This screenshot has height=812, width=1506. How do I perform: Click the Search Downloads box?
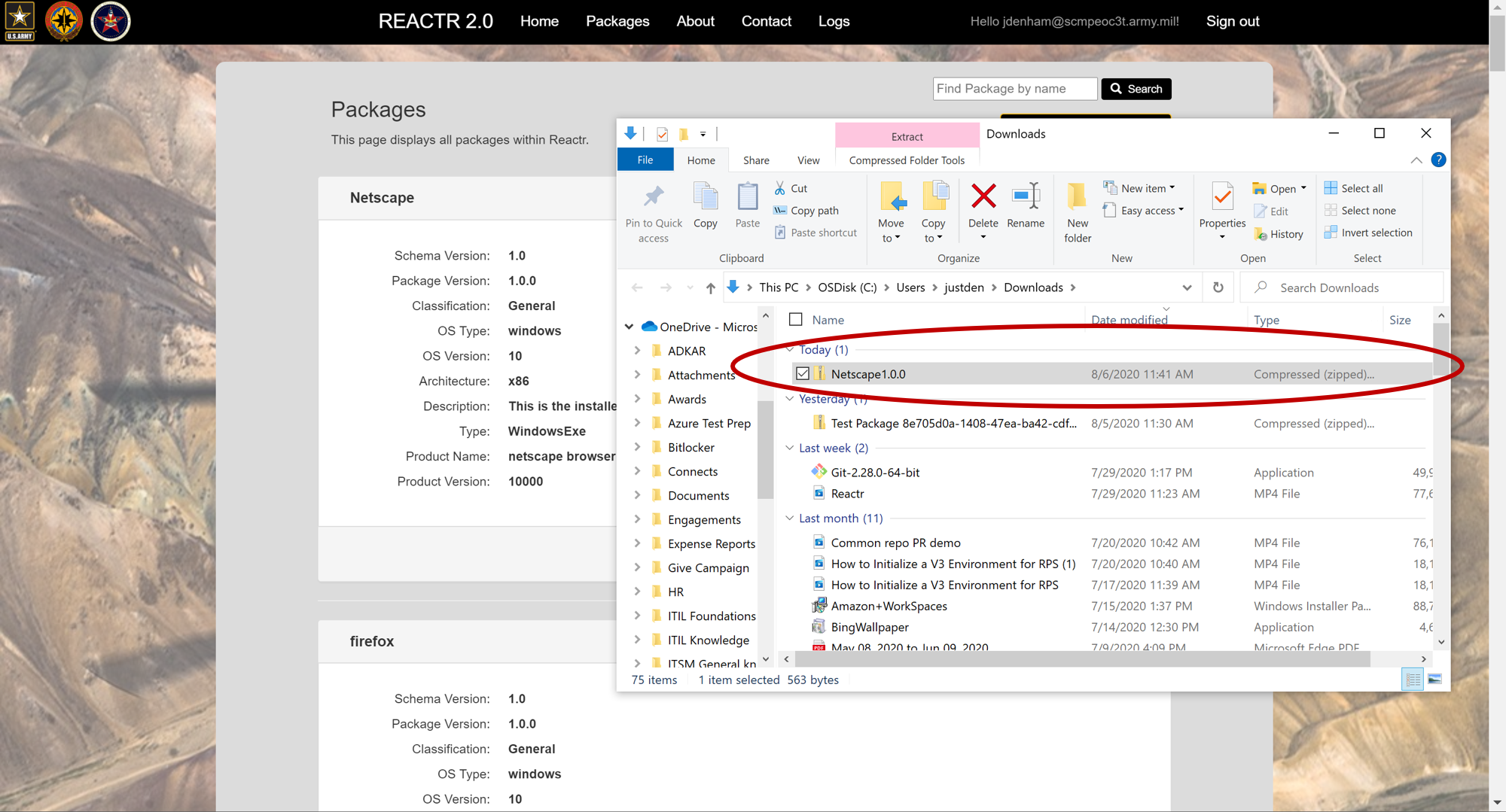(1342, 287)
